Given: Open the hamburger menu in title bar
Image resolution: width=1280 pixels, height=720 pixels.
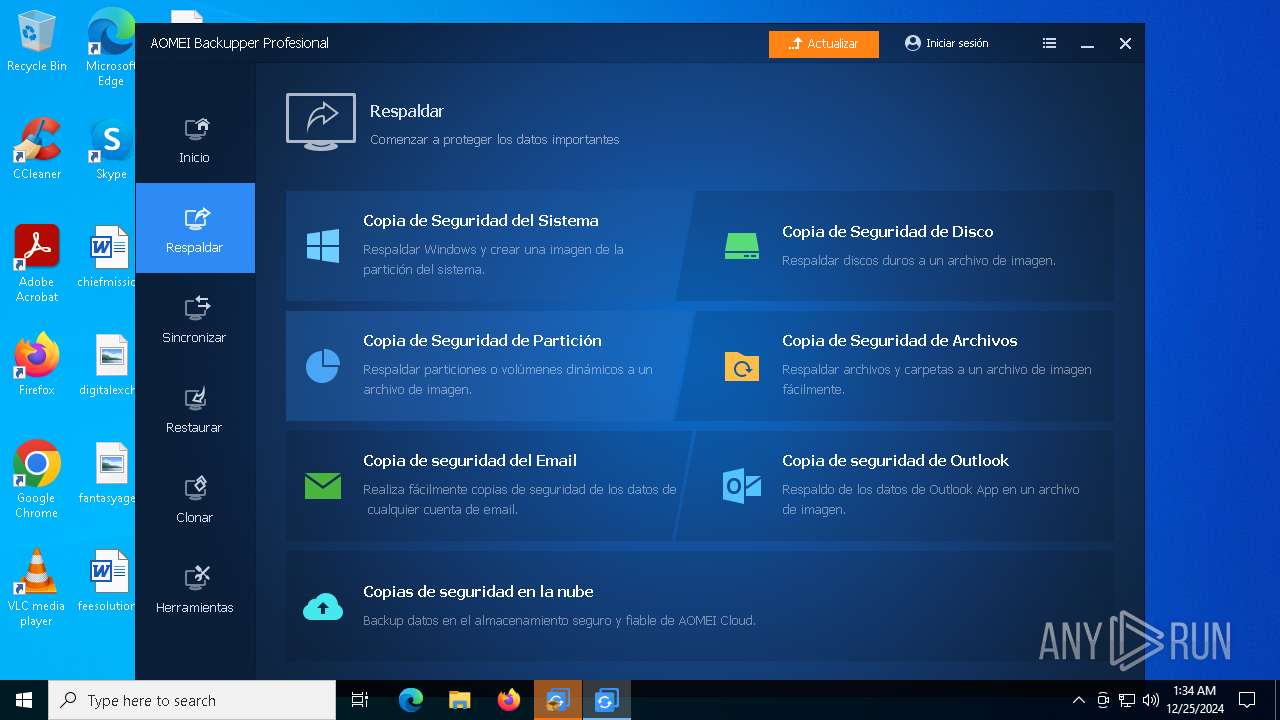Looking at the screenshot, I should point(1049,44).
